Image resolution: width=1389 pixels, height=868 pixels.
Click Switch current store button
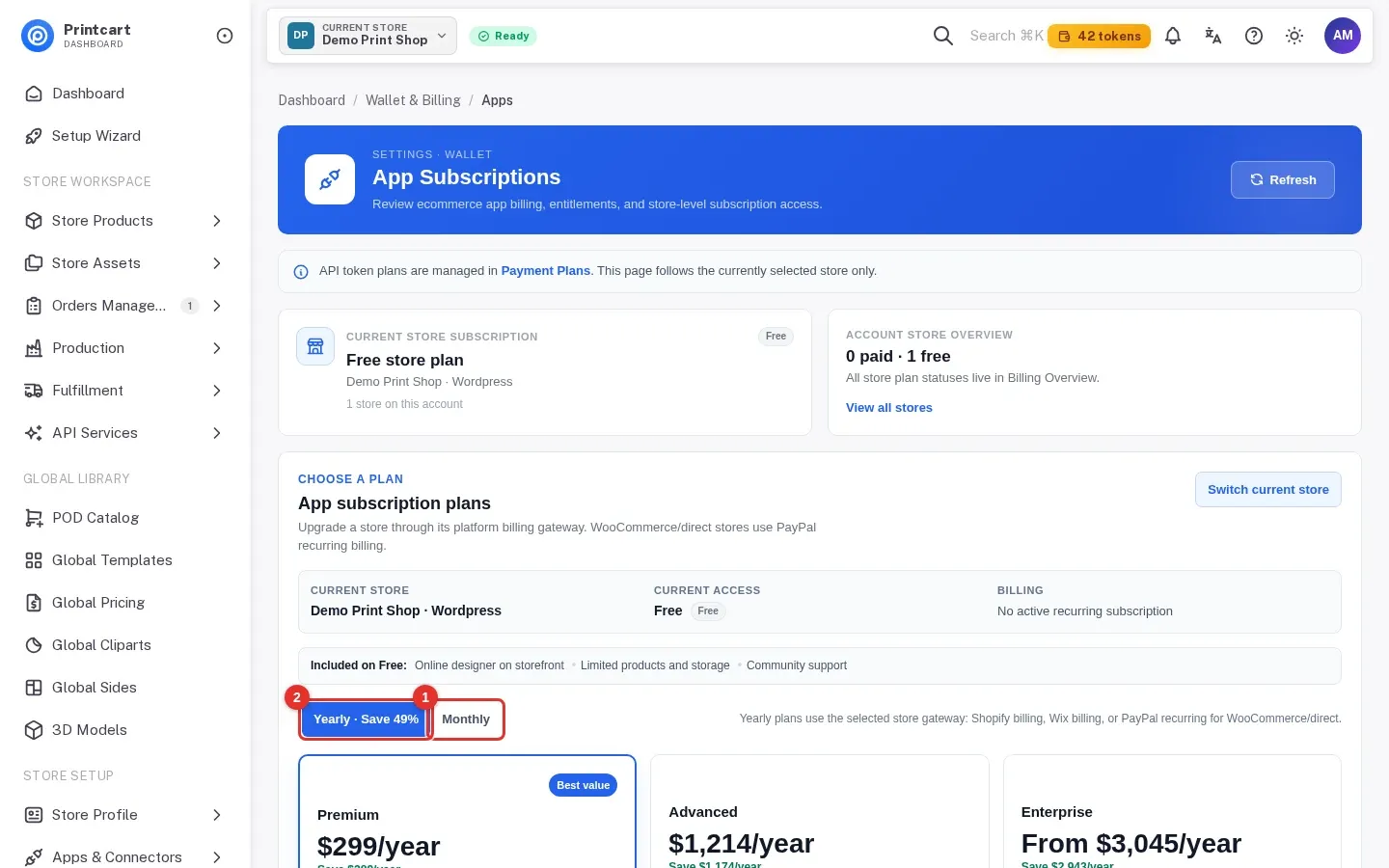(1268, 490)
